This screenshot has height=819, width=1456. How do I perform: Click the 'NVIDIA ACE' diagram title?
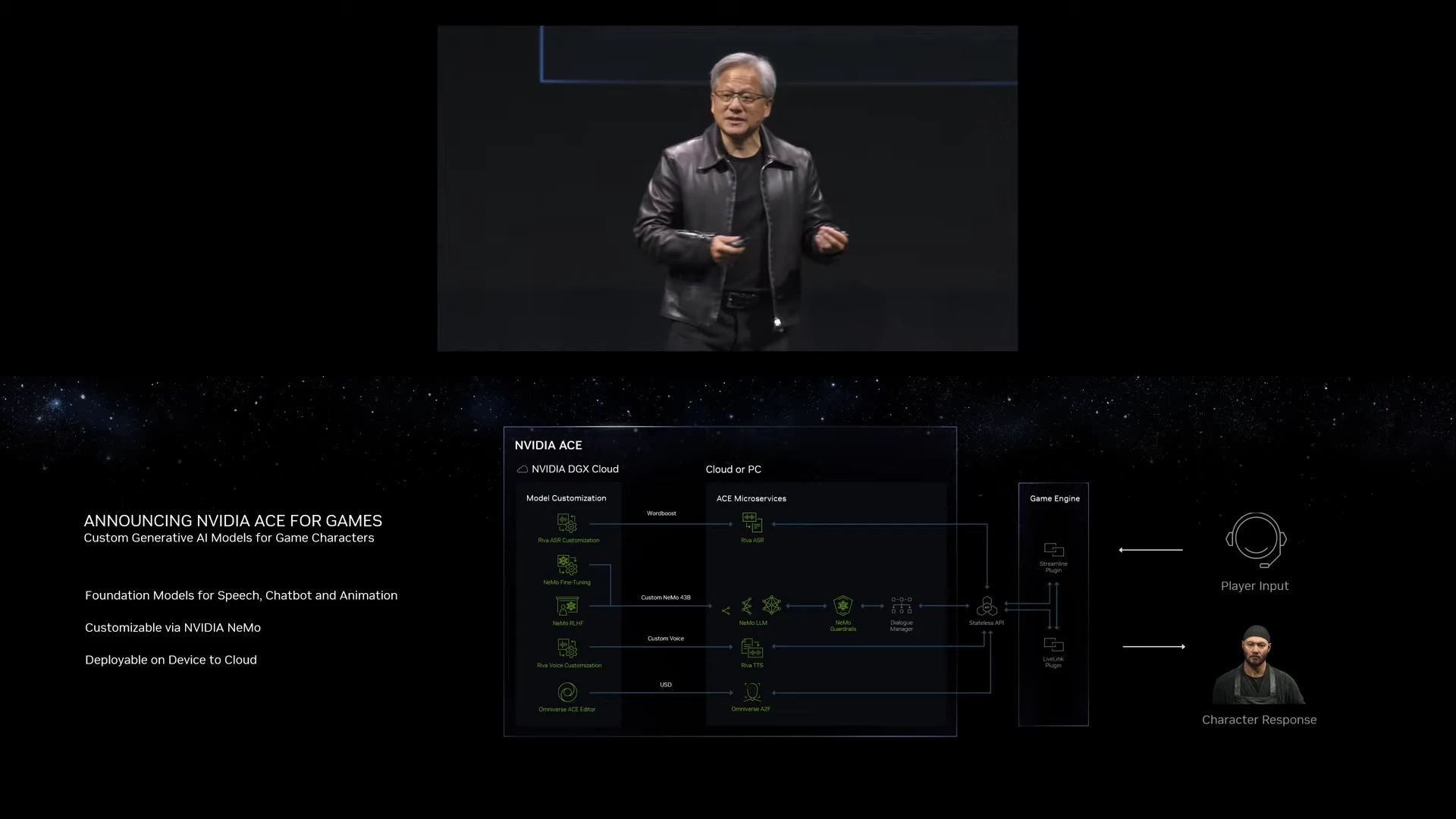pos(548,445)
